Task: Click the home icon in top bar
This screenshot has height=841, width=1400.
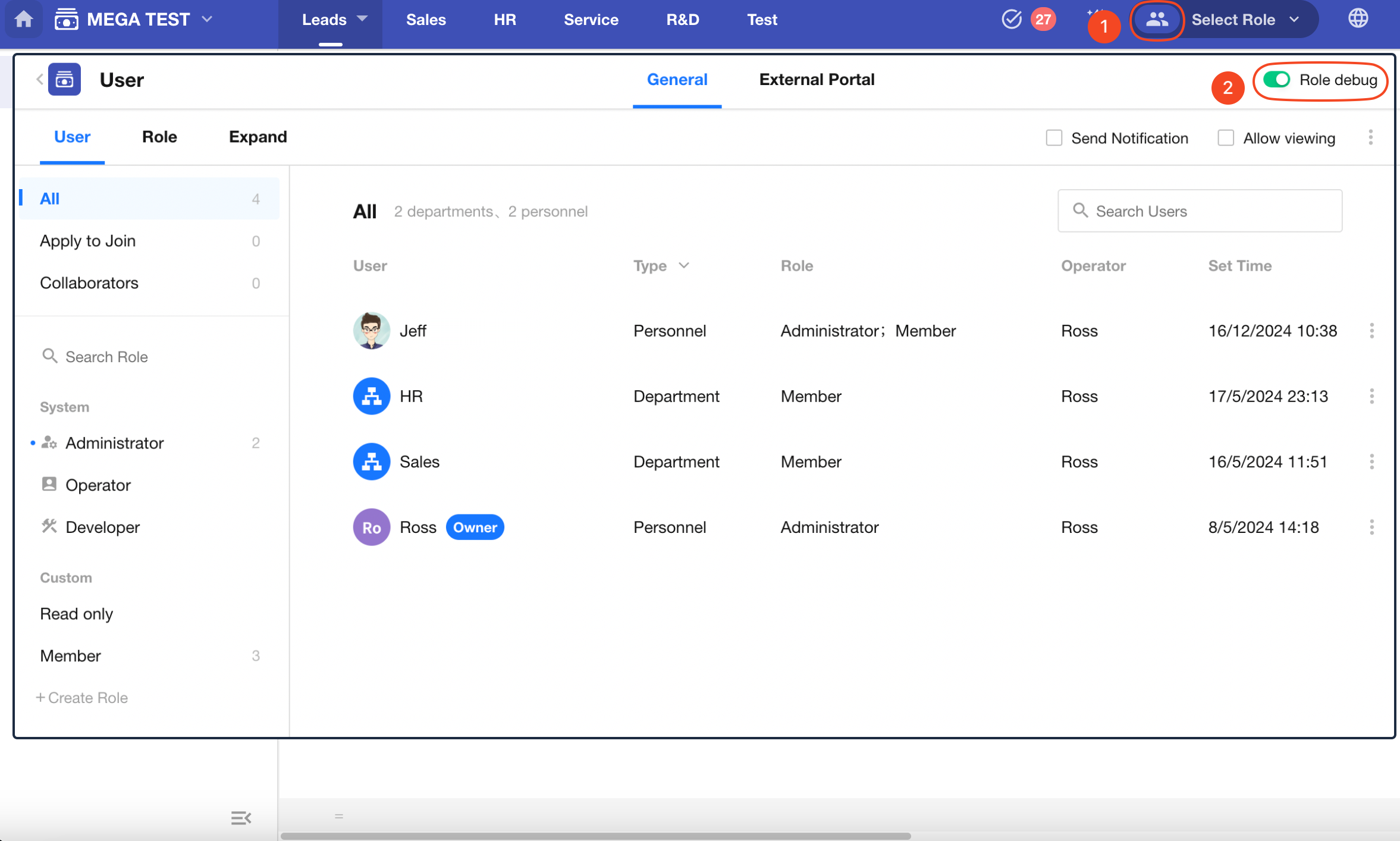Action: [x=23, y=19]
